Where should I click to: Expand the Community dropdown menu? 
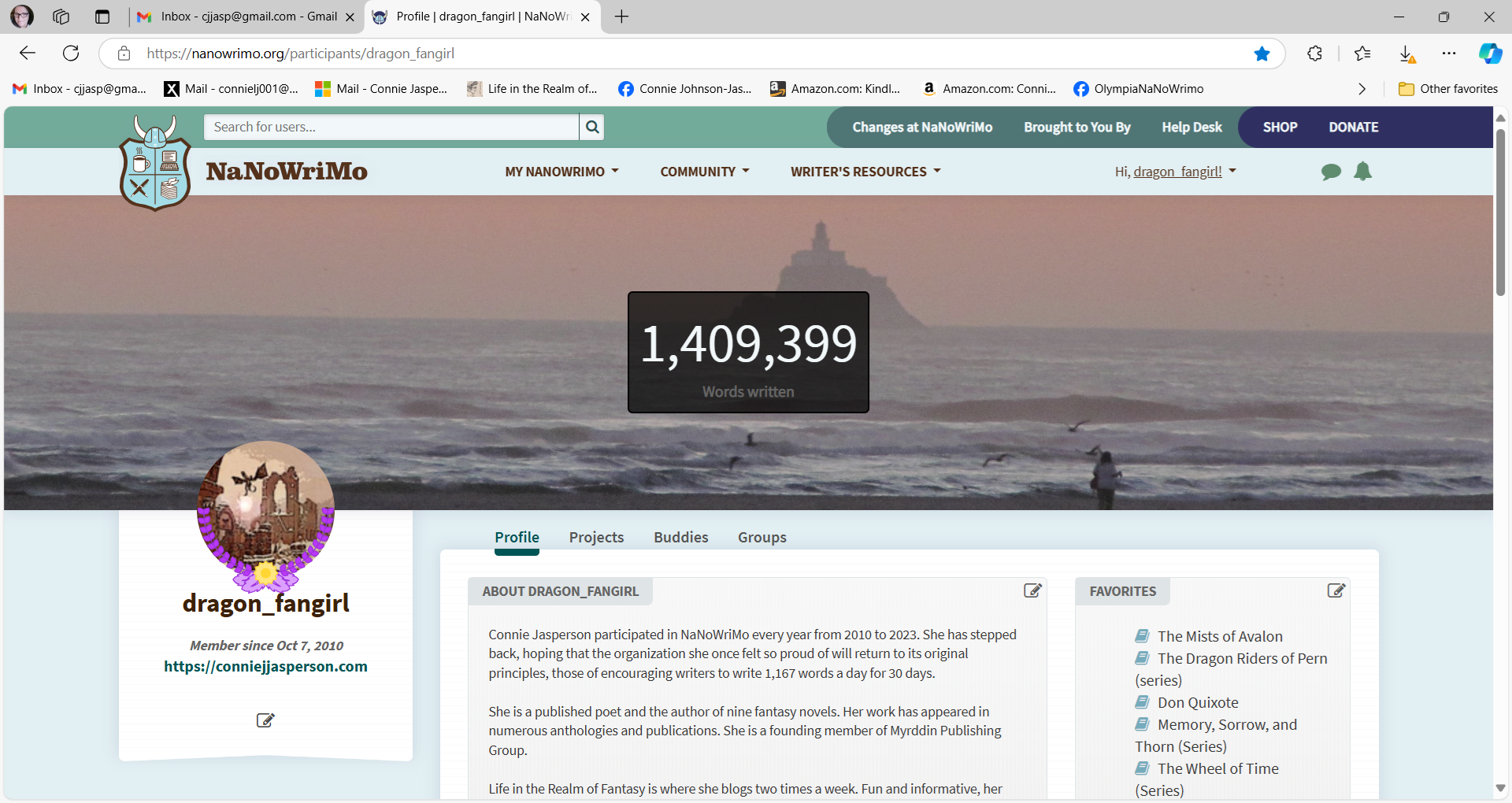point(704,172)
